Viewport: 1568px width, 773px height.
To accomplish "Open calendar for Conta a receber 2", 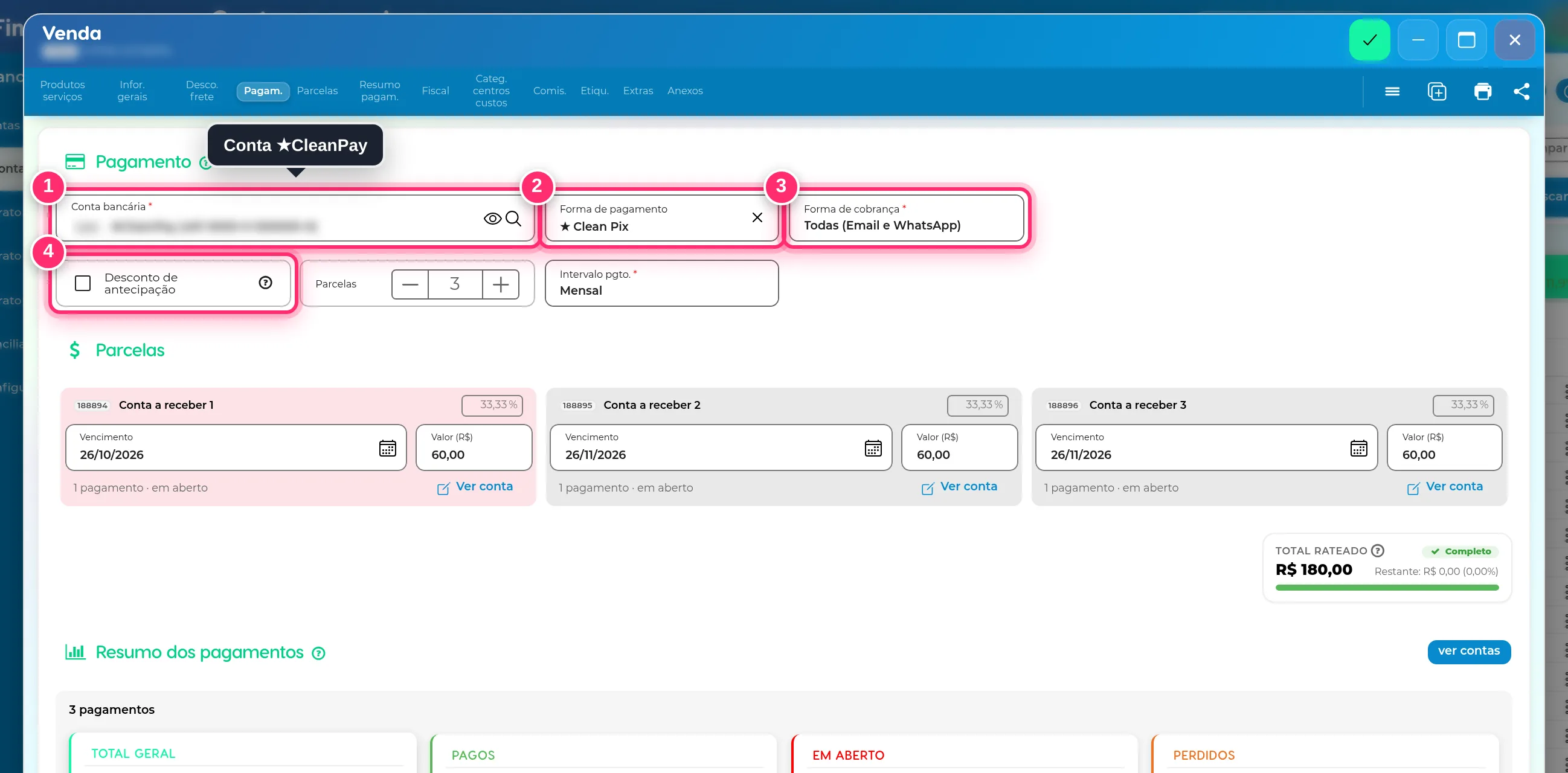I will point(873,448).
